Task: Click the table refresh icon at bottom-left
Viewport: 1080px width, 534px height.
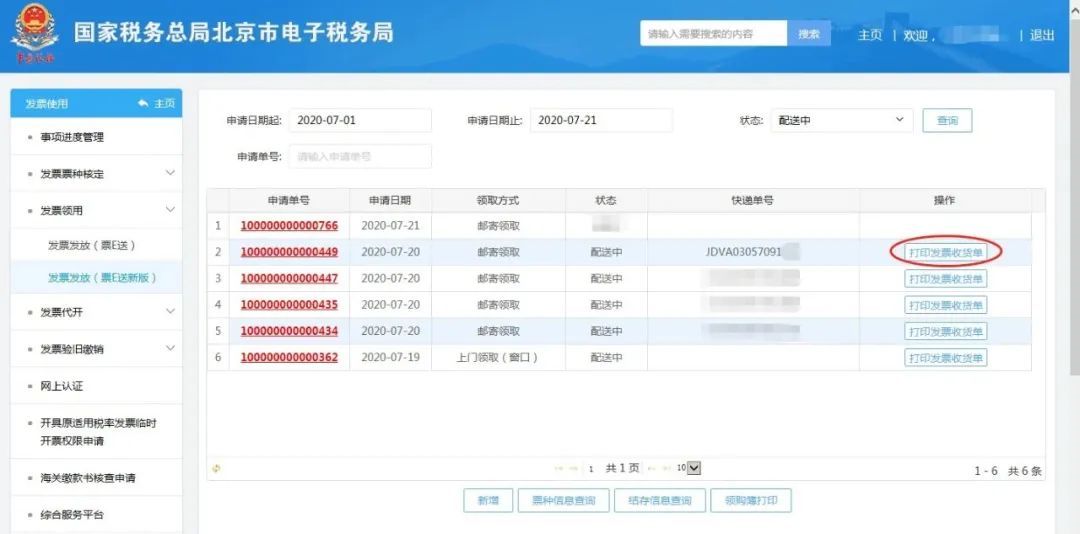Action: pyautogui.click(x=216, y=468)
